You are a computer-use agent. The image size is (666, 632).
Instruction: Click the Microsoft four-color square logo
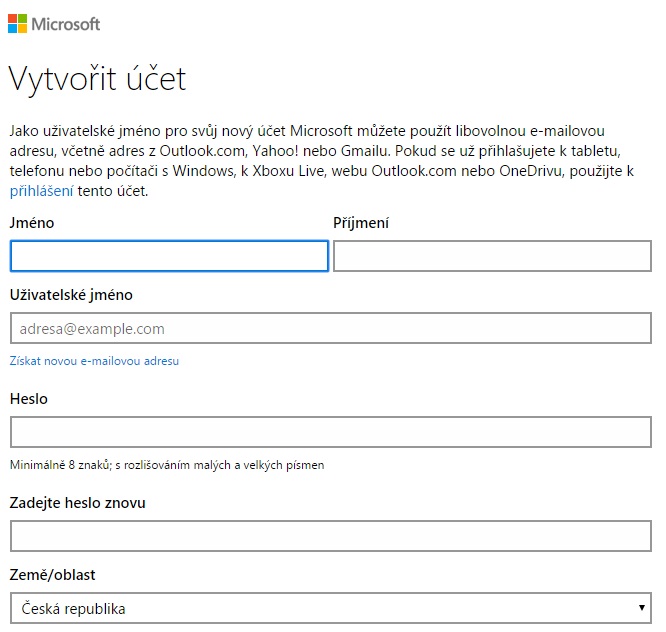(17, 23)
